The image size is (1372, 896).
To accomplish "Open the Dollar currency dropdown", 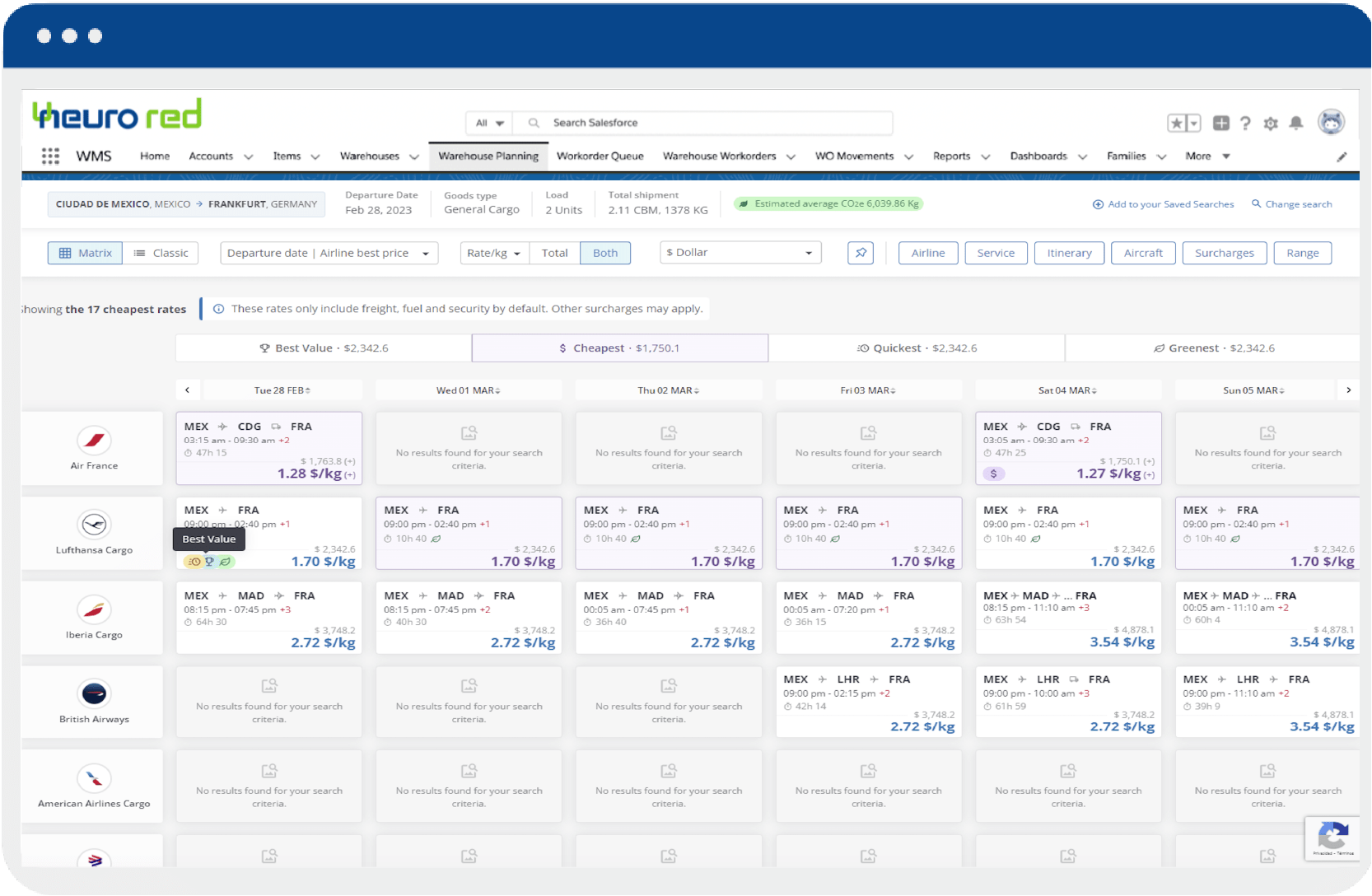I will click(739, 252).
